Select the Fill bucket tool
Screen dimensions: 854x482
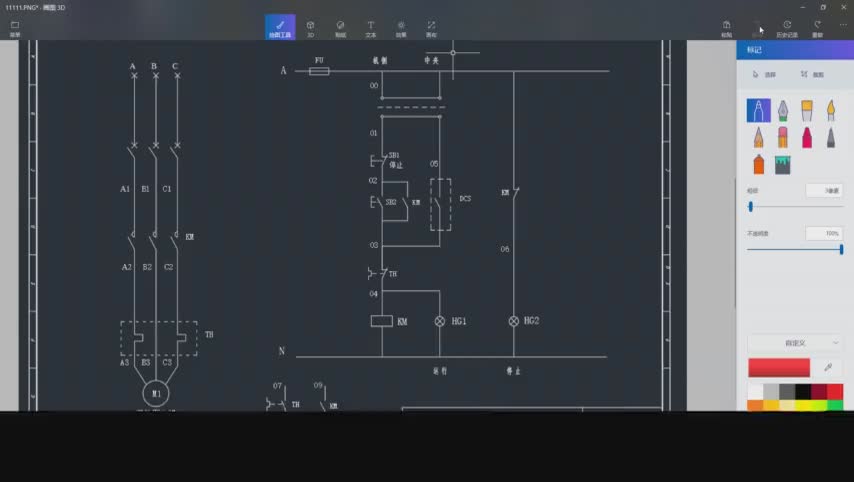(x=783, y=165)
